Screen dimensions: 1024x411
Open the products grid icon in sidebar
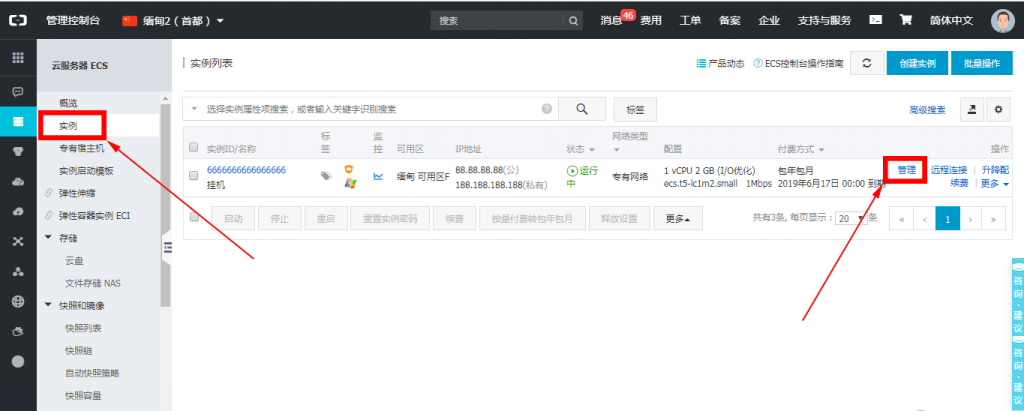18,58
